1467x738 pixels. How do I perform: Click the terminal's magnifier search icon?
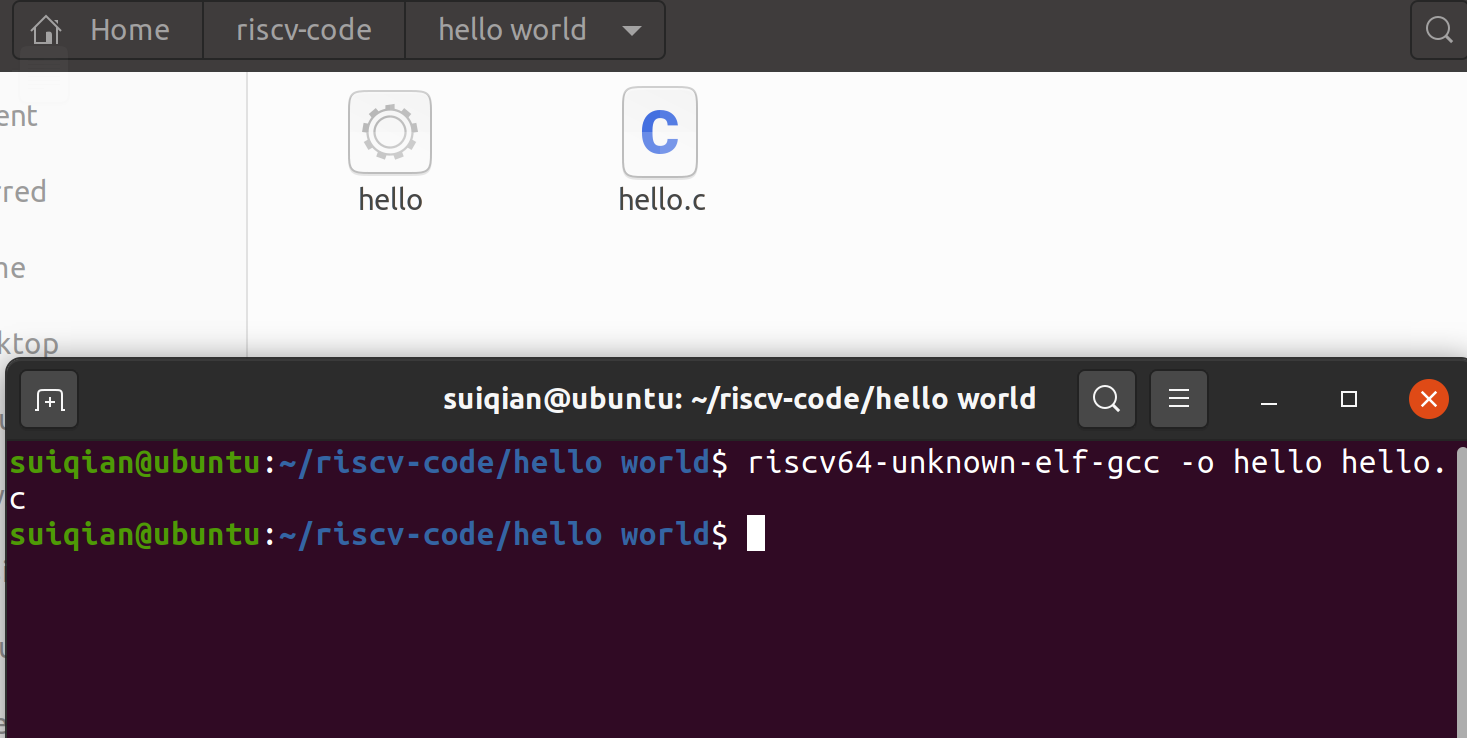[x=1105, y=398]
